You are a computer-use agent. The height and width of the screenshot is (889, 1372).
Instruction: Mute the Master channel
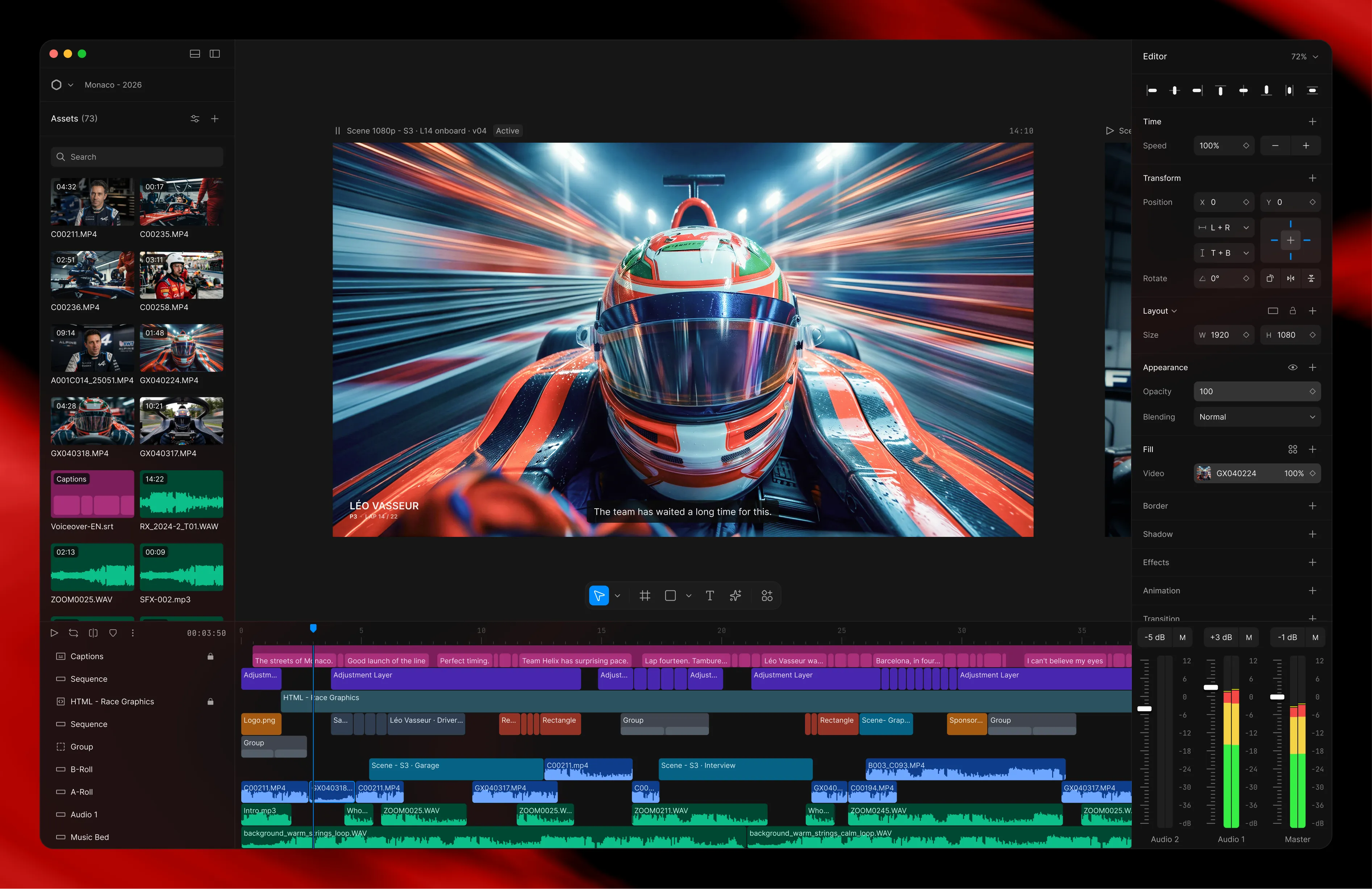1315,638
